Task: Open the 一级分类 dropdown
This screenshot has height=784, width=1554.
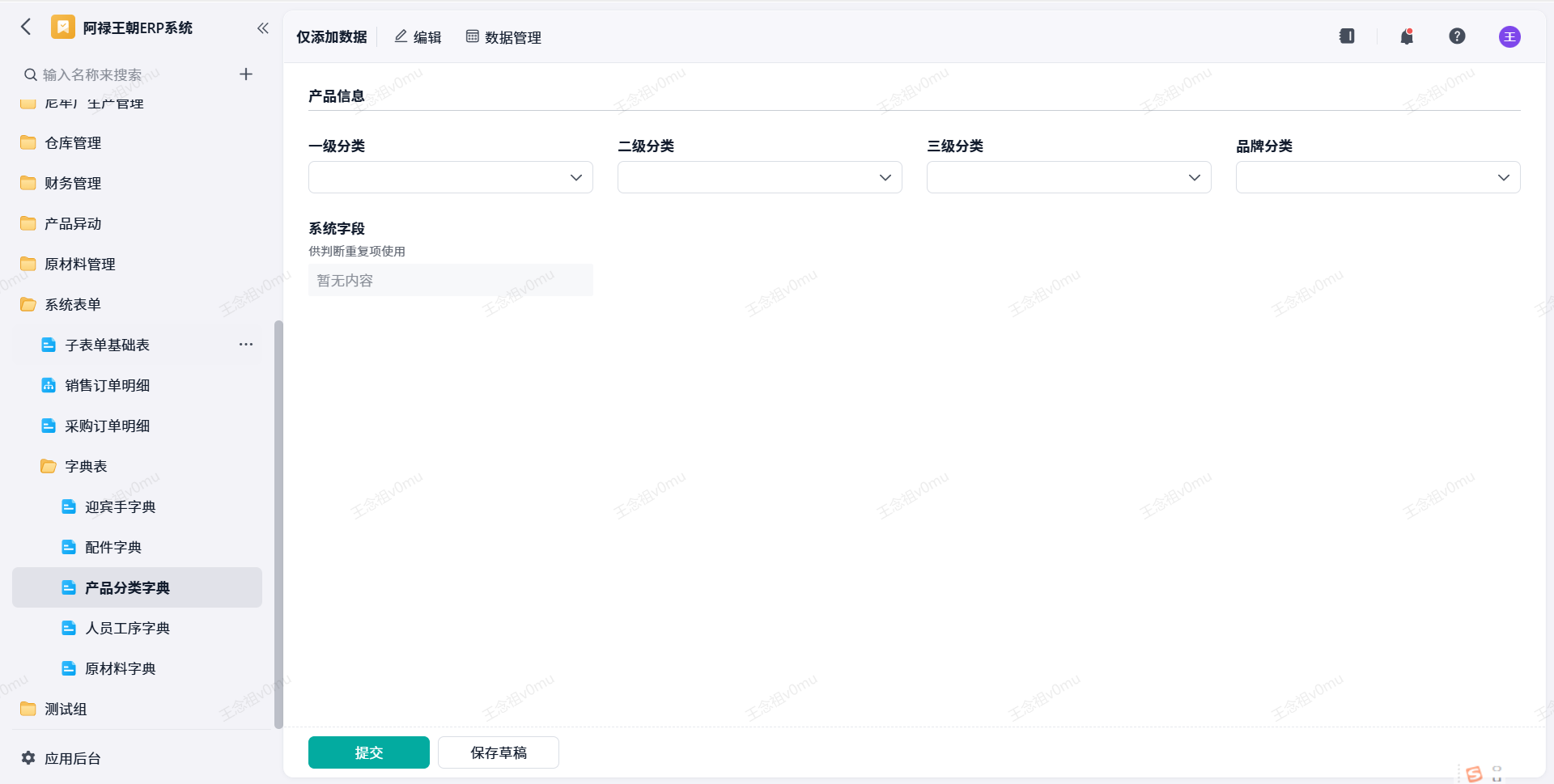Action: click(x=451, y=177)
